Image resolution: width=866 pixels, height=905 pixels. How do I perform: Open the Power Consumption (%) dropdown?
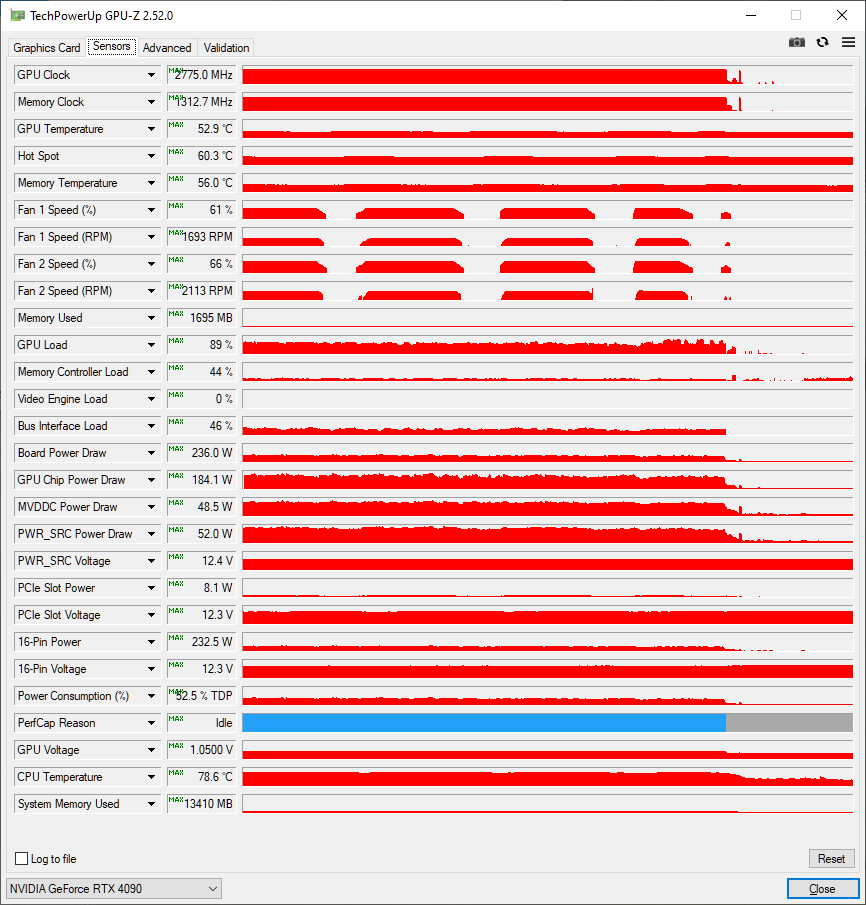[x=151, y=696]
